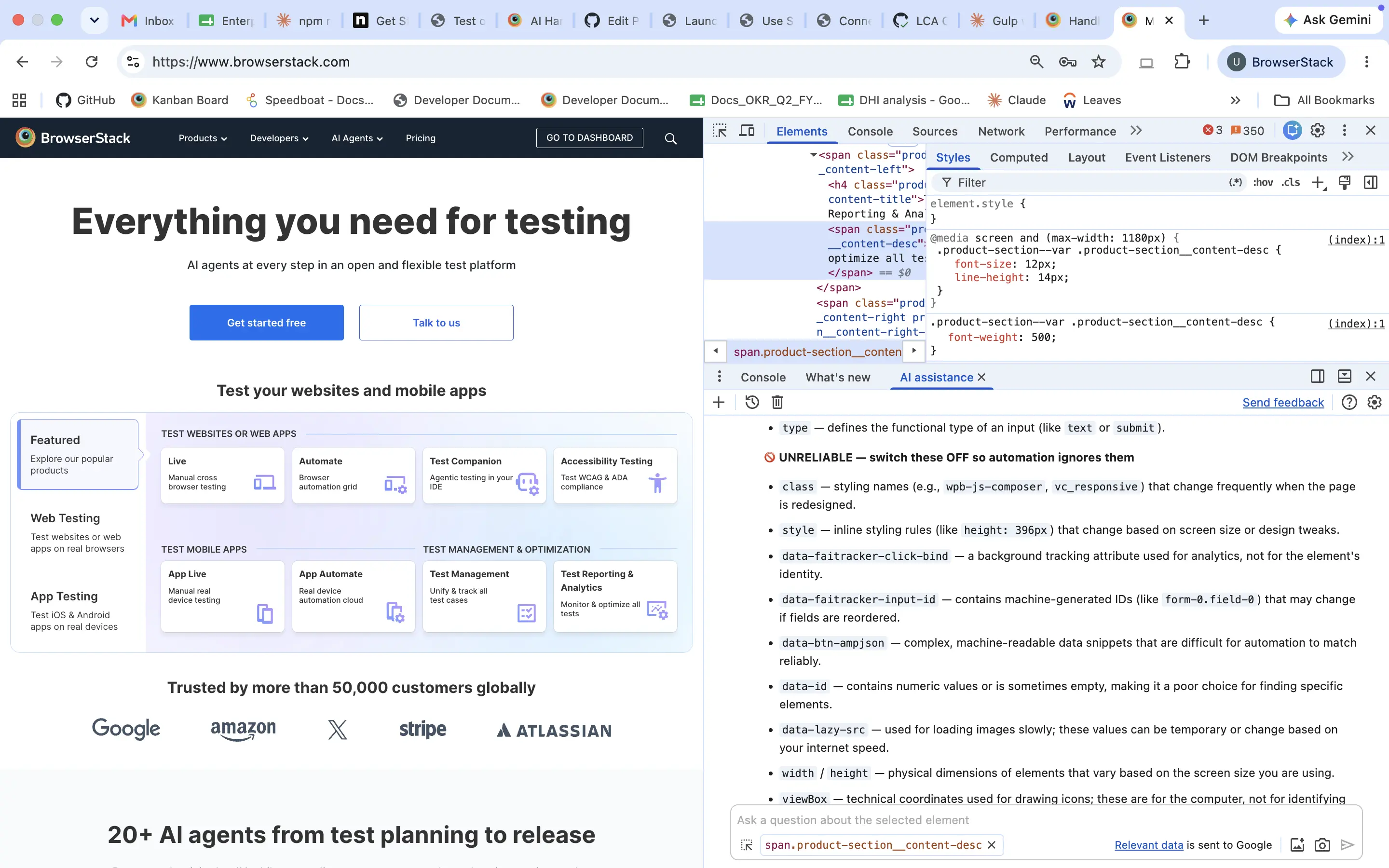The width and height of the screenshot is (1389, 868).
Task: Remove the selected span.product-section__content-desc chip
Action: click(x=991, y=845)
